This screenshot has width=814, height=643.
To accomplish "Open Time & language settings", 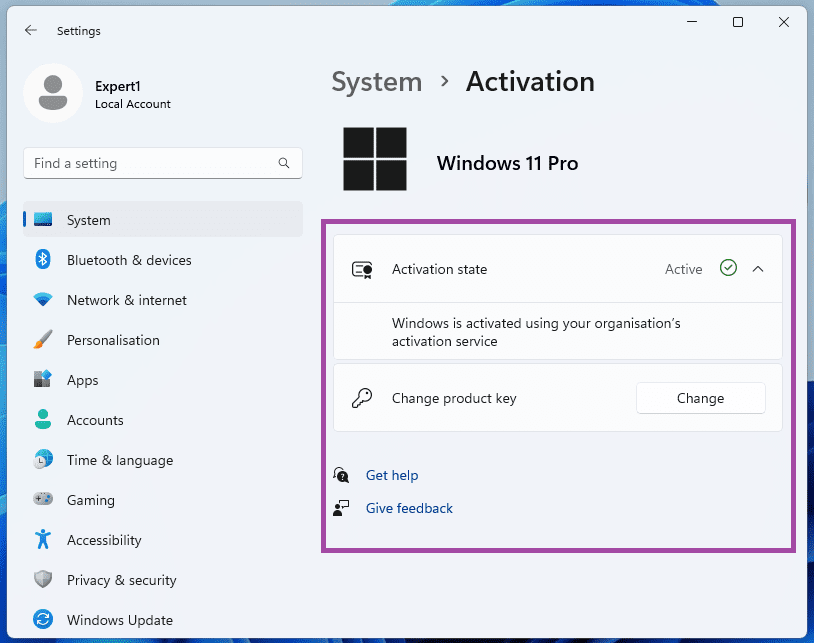I will pos(163,459).
